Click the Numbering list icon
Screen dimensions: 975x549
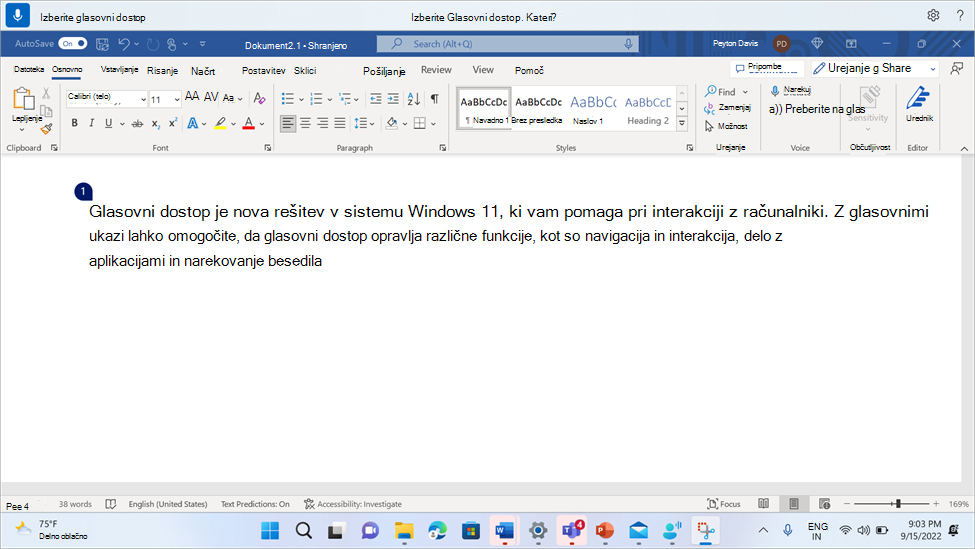click(x=316, y=99)
